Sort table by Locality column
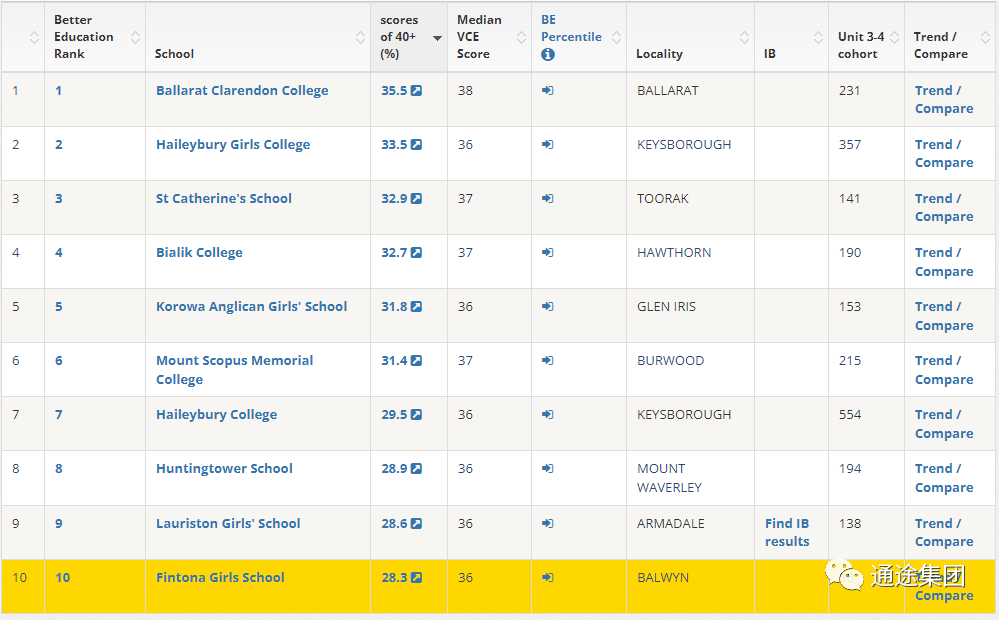 tap(744, 38)
